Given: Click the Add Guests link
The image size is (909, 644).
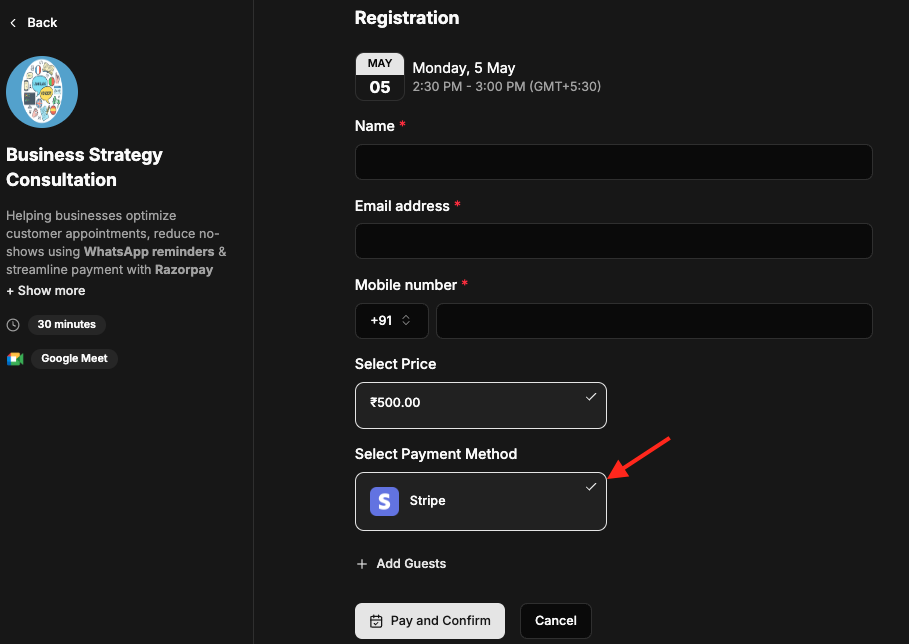Looking at the screenshot, I should [401, 563].
